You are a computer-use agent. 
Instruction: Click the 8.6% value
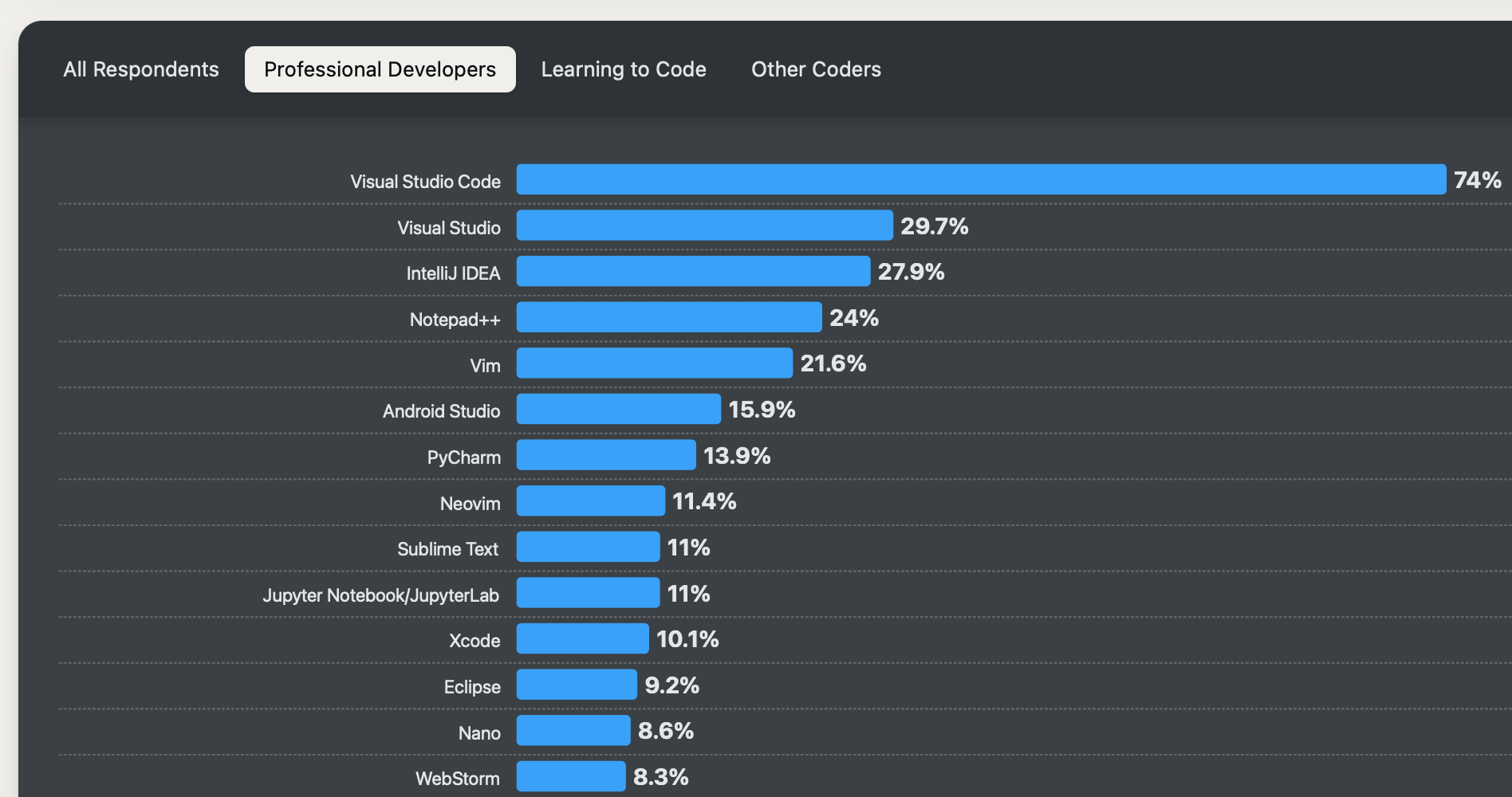click(666, 731)
